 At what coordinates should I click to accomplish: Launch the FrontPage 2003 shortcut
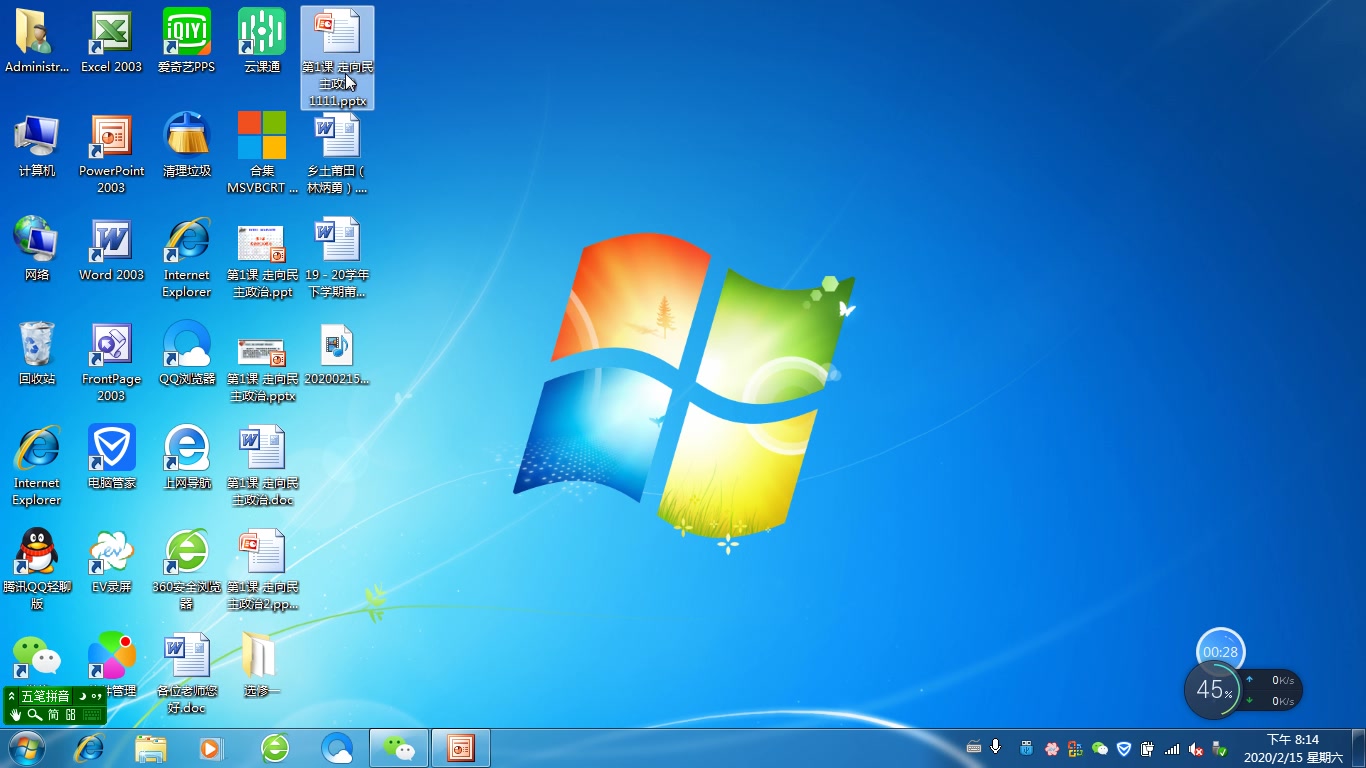pos(111,361)
